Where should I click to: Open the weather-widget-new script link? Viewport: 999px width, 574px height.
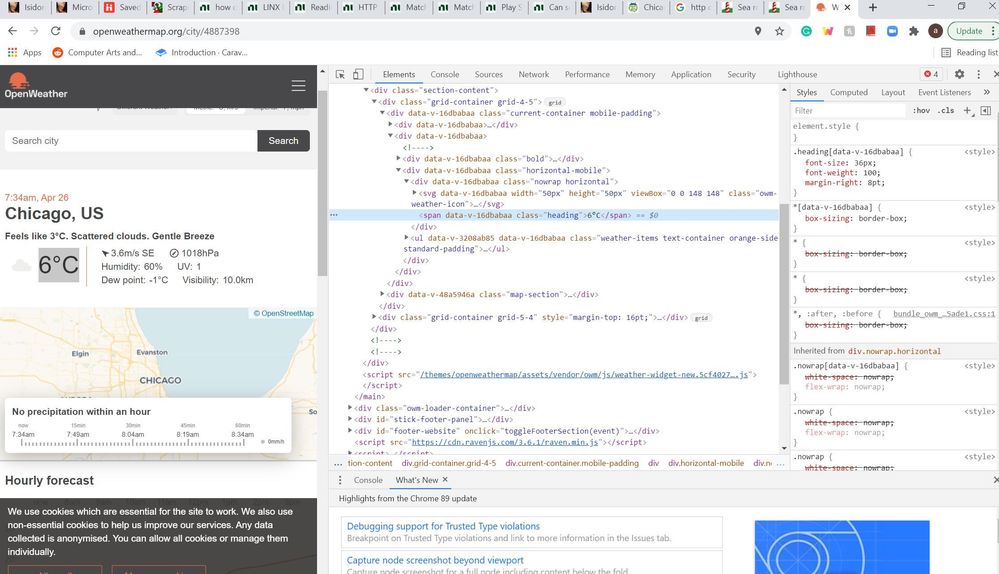pos(584,375)
